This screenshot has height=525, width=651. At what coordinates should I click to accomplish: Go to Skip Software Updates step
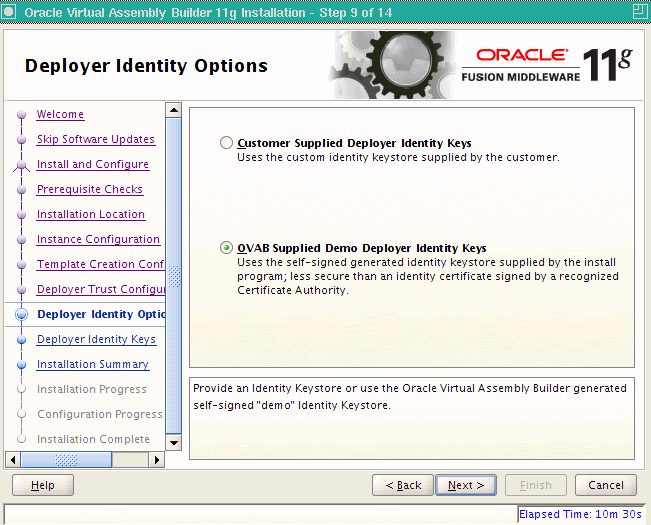click(x=95, y=139)
